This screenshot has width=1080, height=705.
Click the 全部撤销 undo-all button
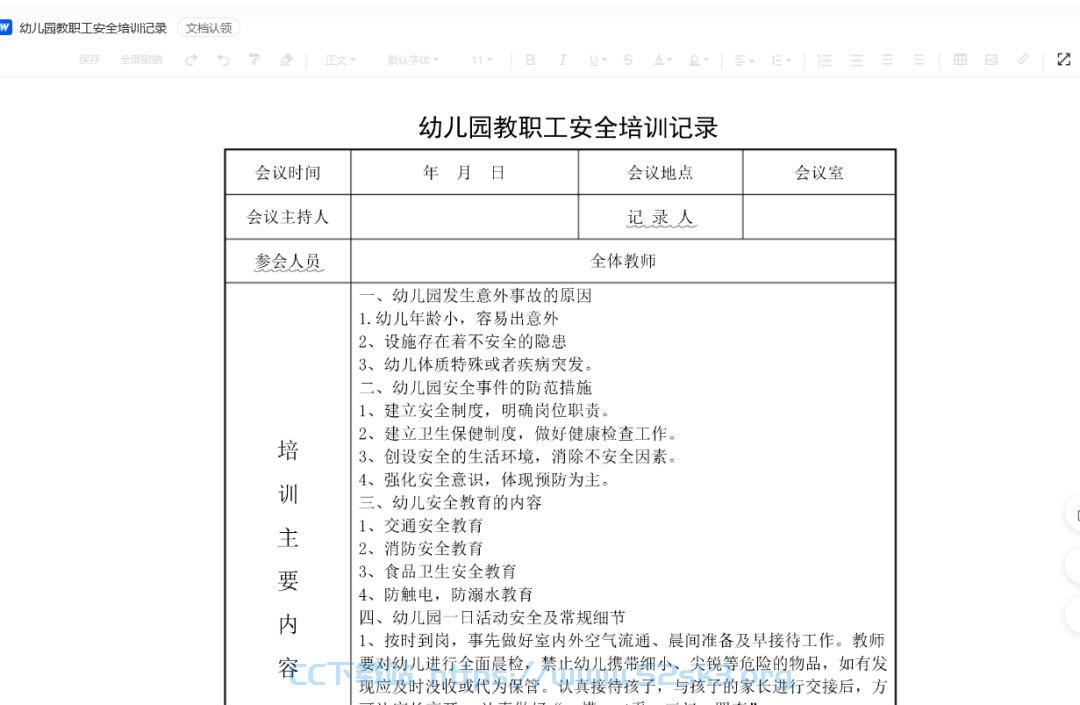(141, 60)
